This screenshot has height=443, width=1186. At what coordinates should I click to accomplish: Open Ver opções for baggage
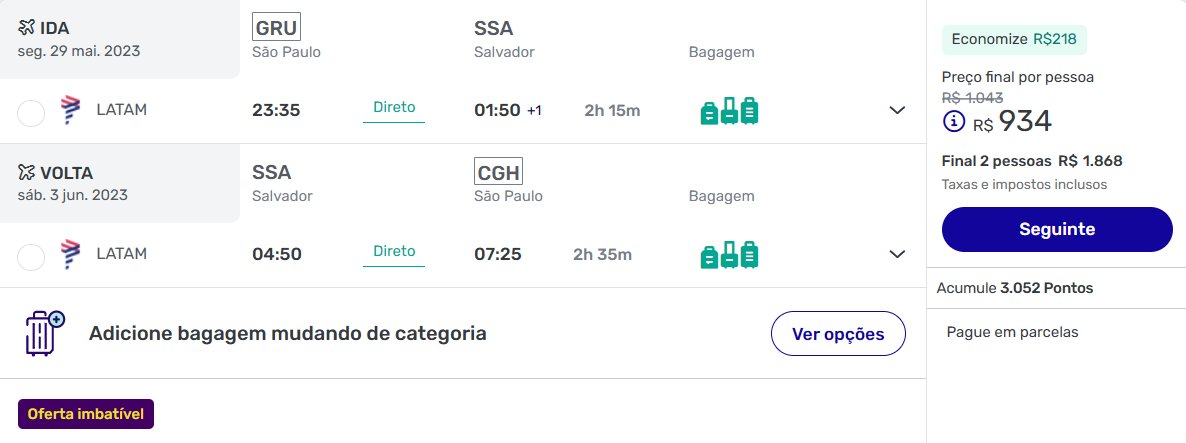[x=838, y=333]
